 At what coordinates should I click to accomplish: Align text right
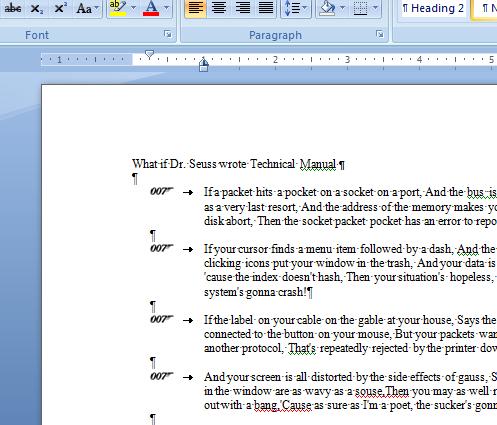243,8
